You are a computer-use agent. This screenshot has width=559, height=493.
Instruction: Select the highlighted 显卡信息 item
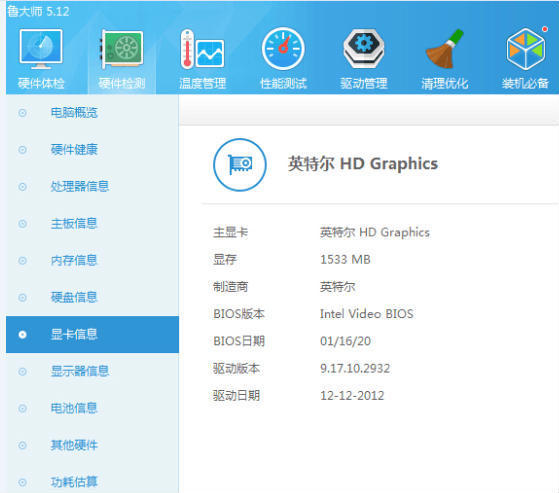[x=92, y=334]
